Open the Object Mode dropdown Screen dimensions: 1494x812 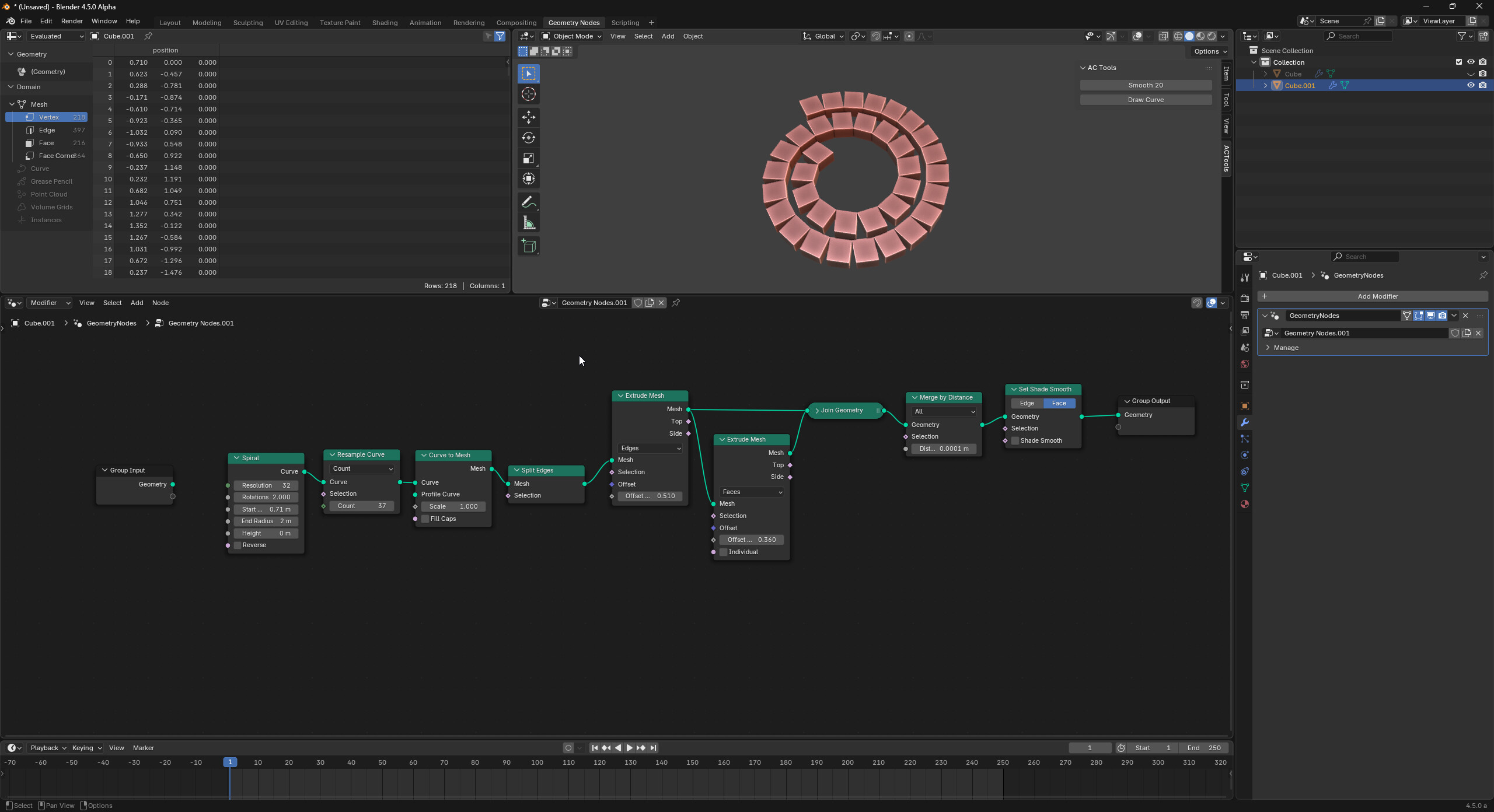tap(571, 36)
